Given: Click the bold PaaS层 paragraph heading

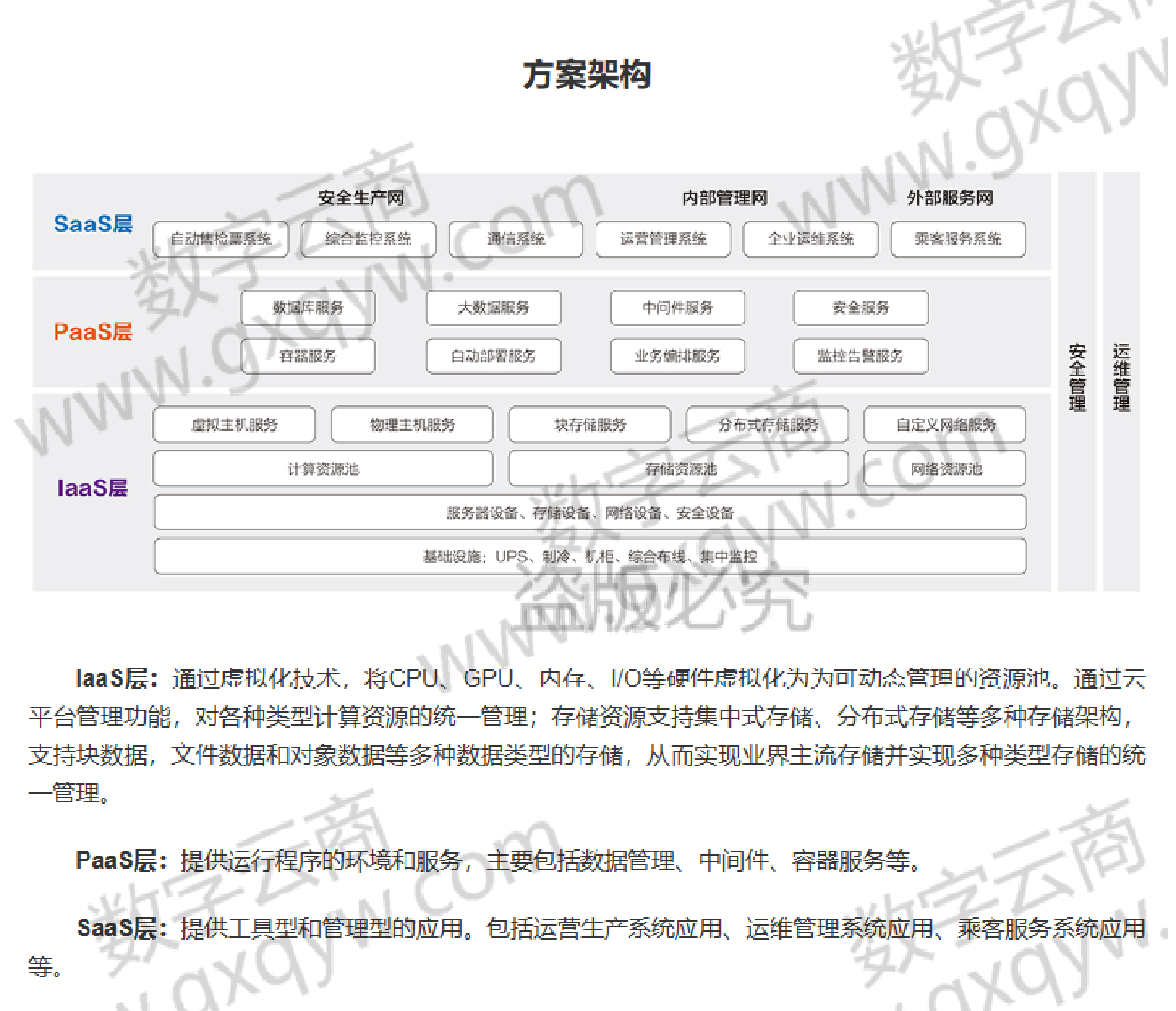Looking at the screenshot, I should 121,861.
